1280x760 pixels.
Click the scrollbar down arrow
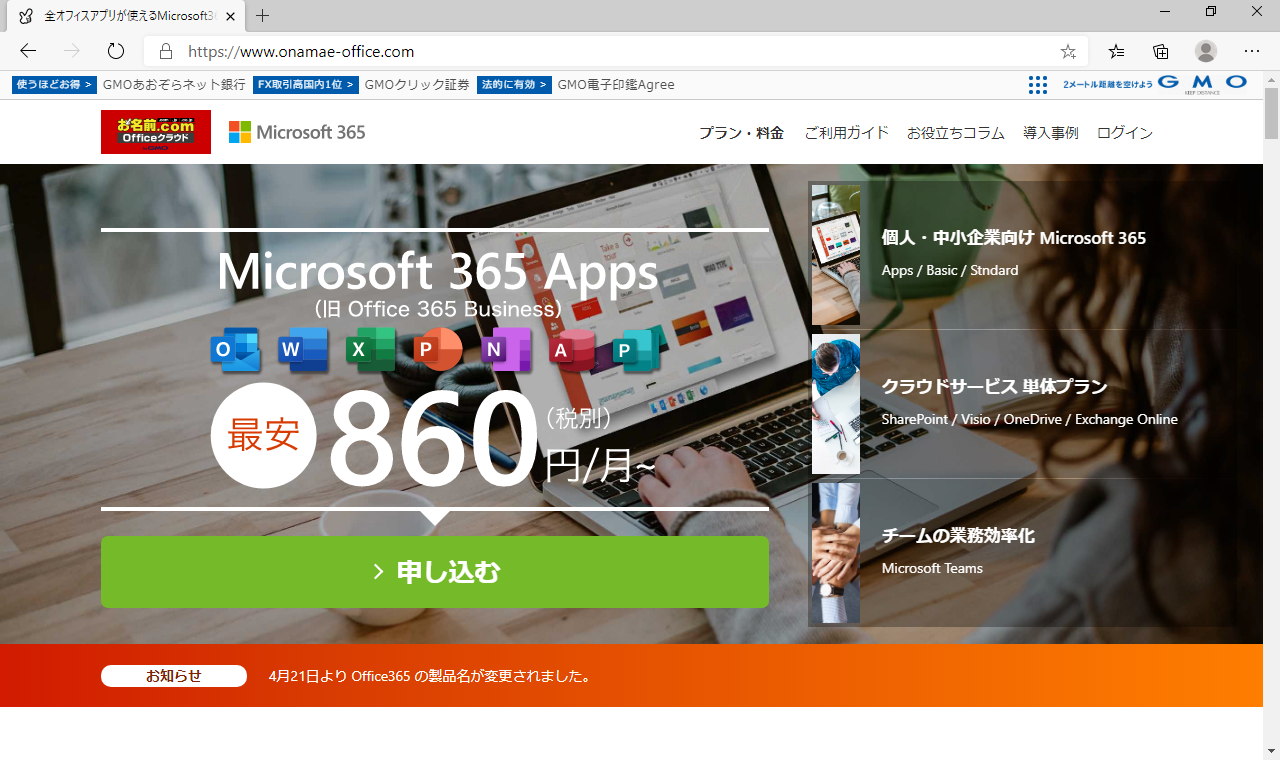coord(1271,751)
